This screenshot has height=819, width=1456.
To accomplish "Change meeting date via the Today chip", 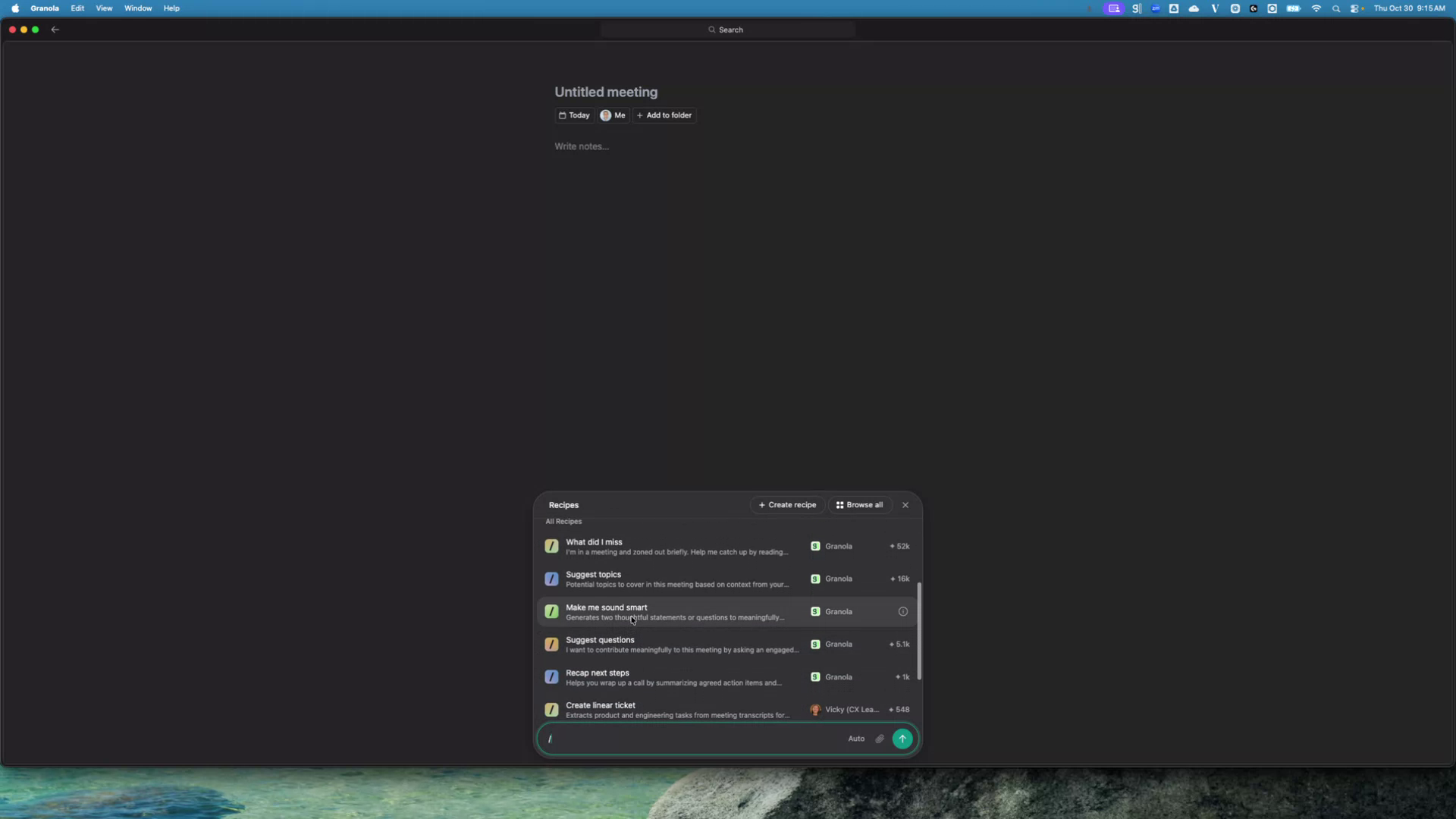I will point(573,115).
